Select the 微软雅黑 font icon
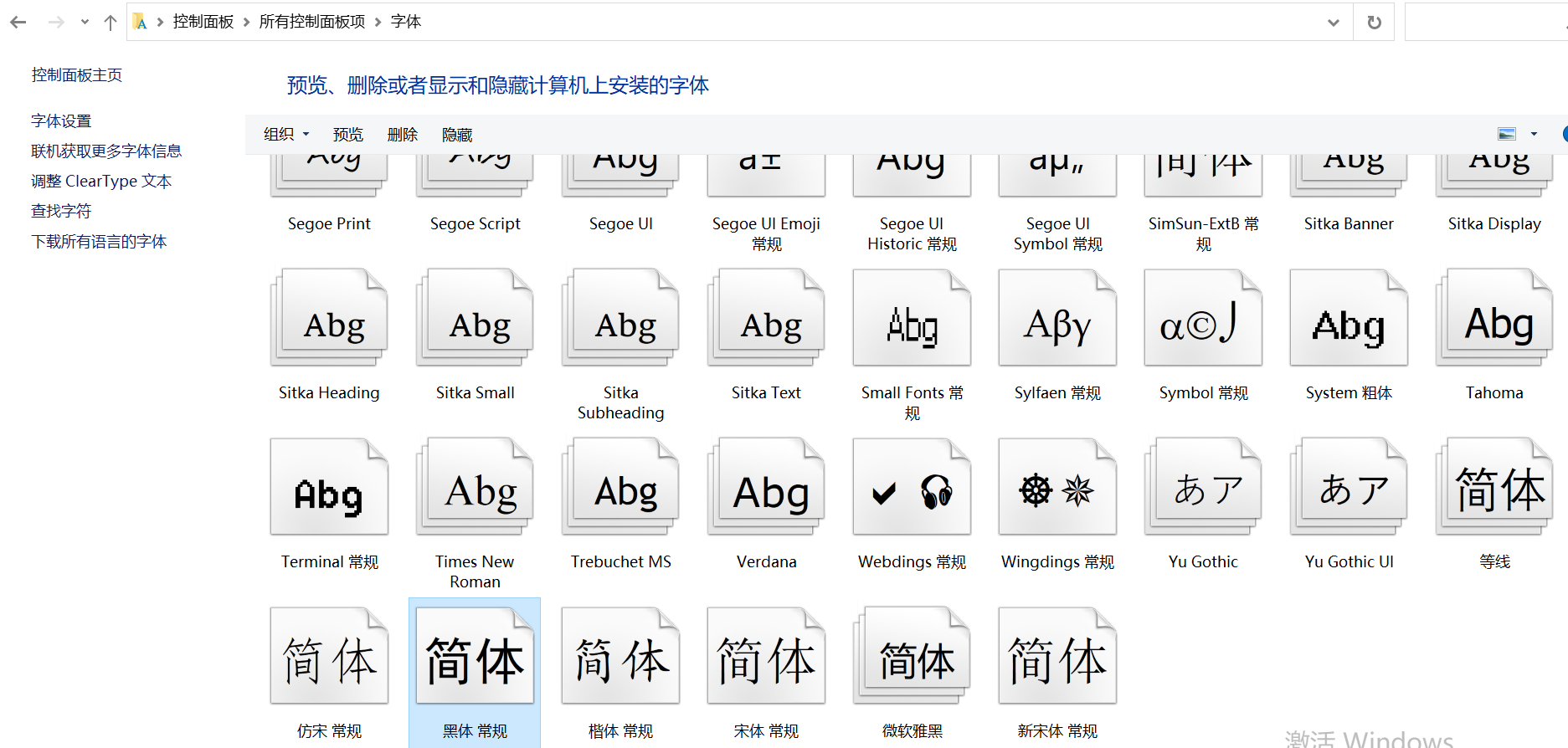Image resolution: width=1568 pixels, height=748 pixels. click(x=912, y=656)
